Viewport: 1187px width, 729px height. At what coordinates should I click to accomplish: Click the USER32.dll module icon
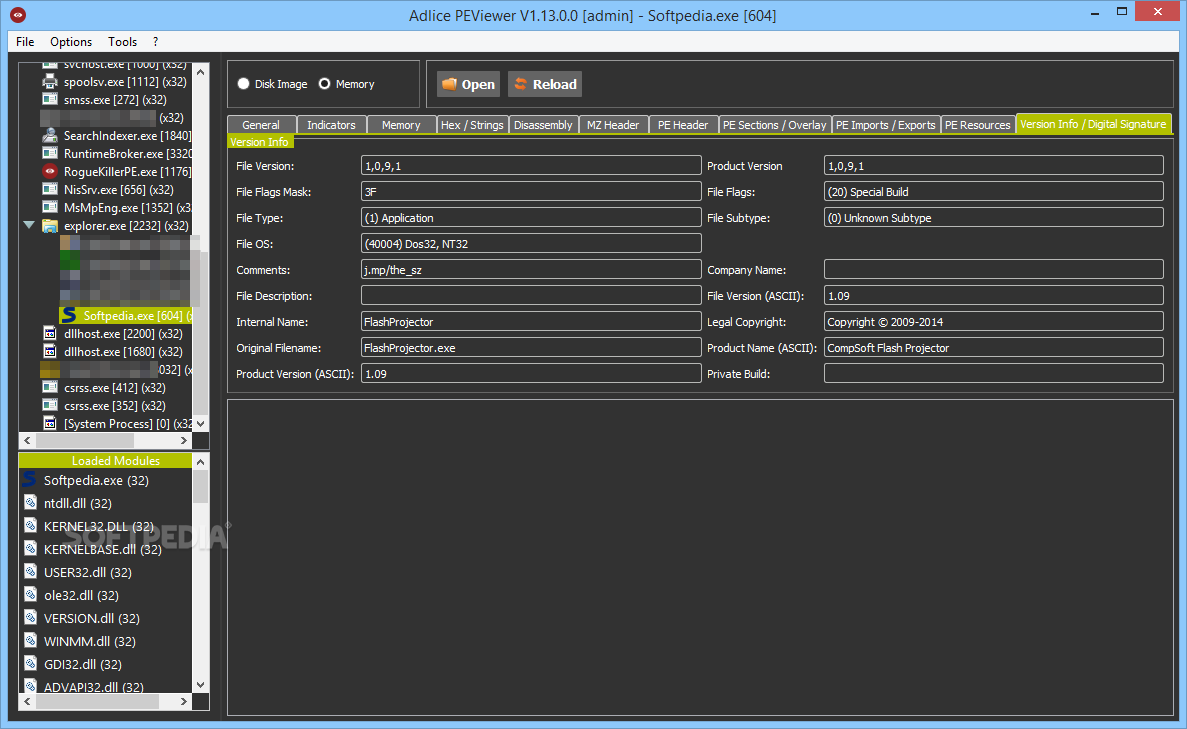click(x=30, y=572)
